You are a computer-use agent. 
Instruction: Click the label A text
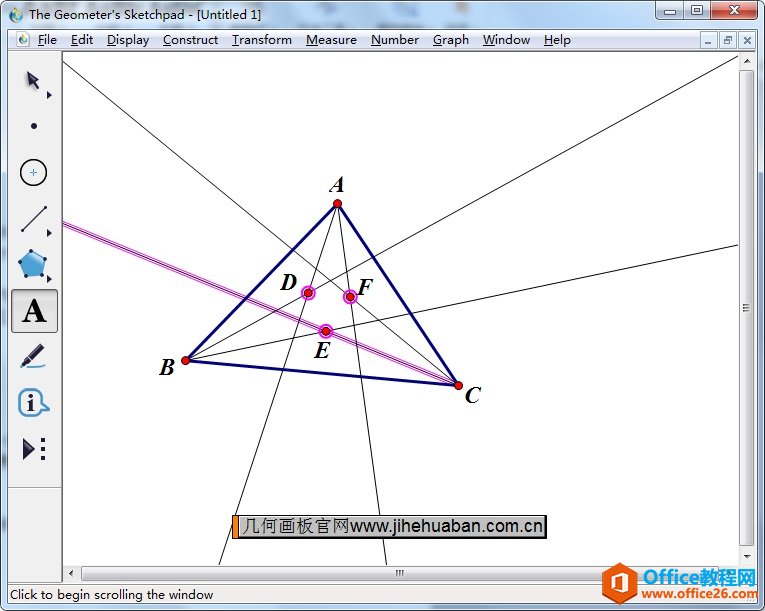[337, 185]
